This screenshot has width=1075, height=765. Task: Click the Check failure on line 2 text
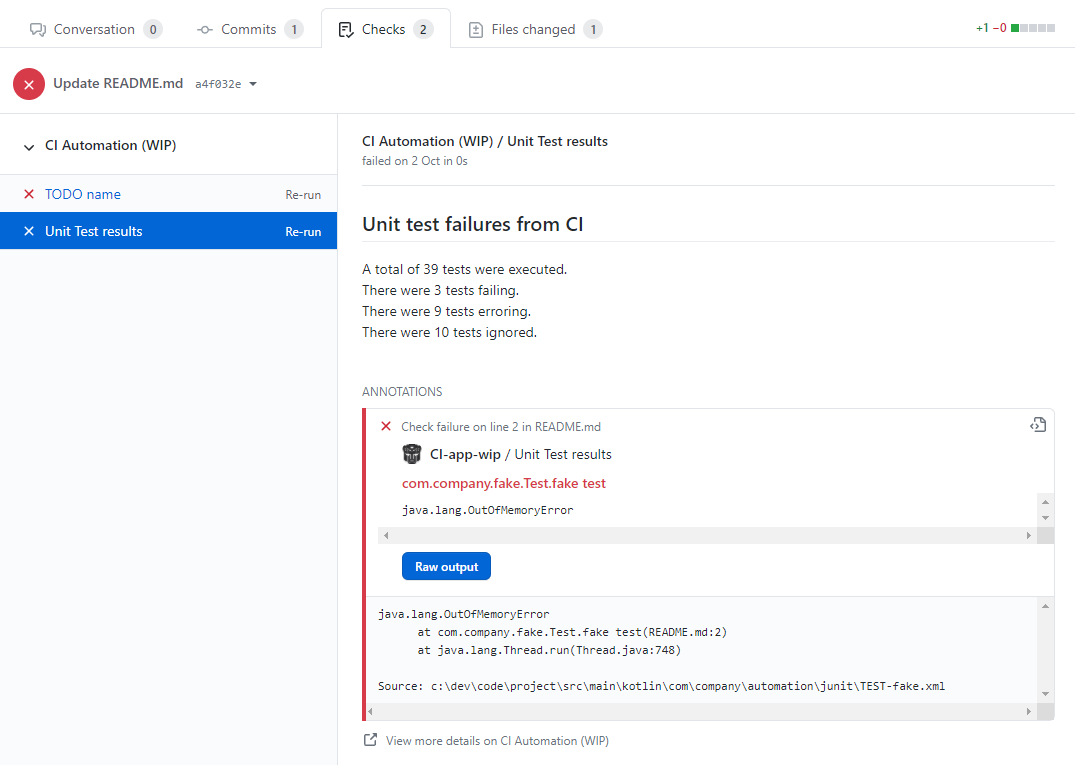(500, 427)
